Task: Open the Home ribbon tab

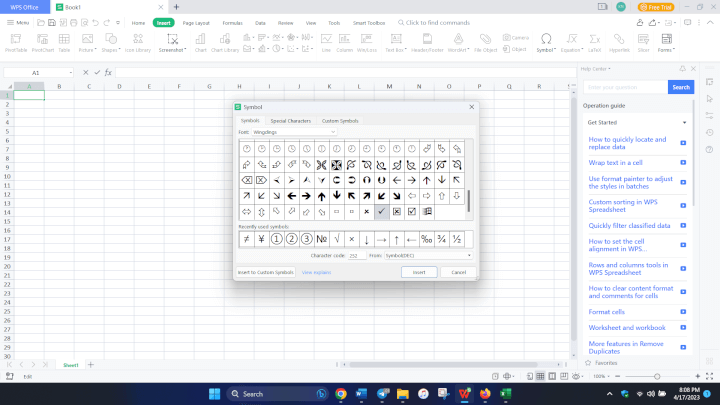Action: (x=138, y=23)
